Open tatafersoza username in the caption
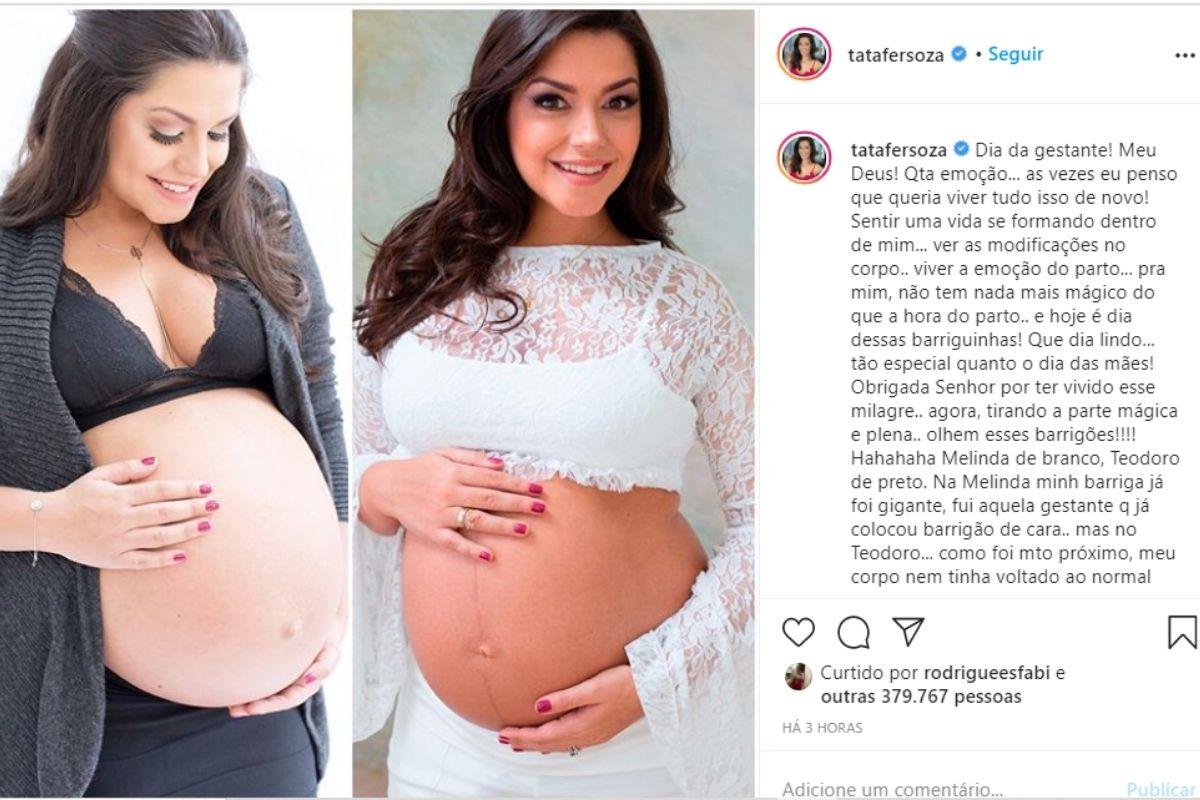This screenshot has width=1200, height=800. pyautogui.click(x=898, y=149)
